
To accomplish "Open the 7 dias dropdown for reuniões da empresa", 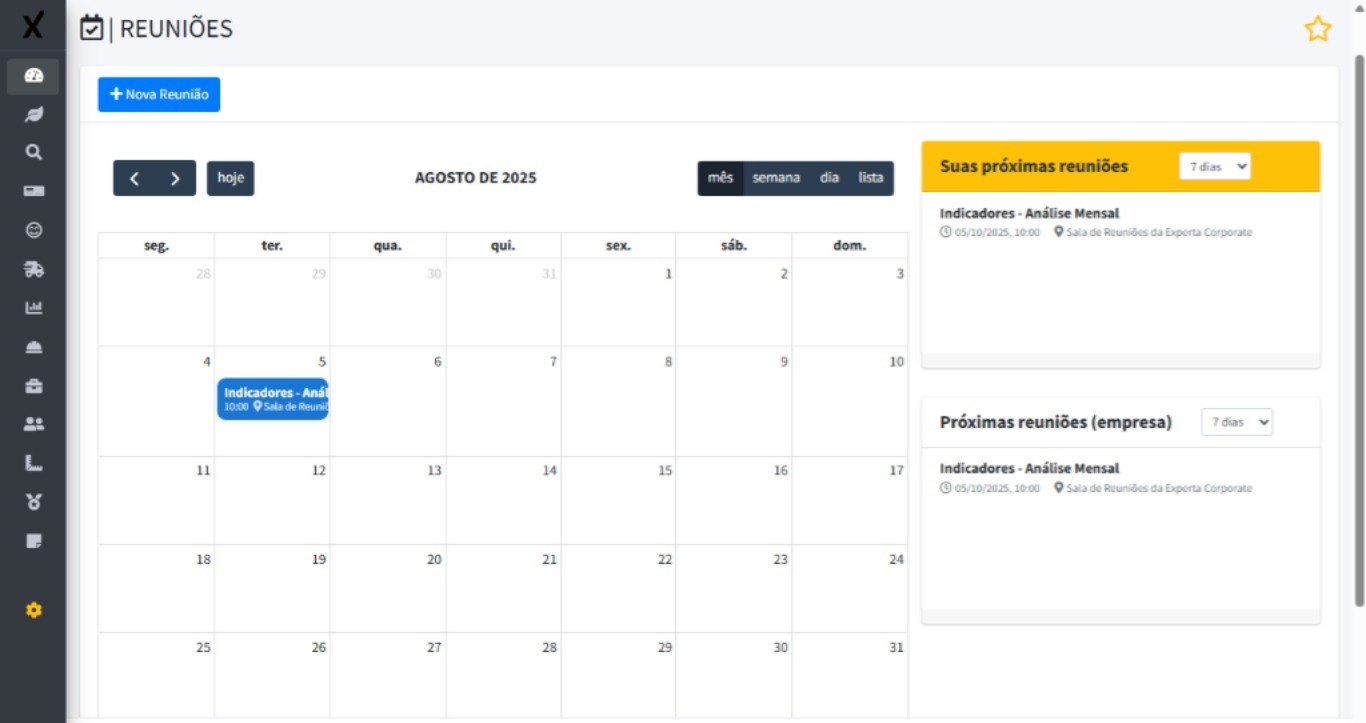I will [x=1236, y=422].
